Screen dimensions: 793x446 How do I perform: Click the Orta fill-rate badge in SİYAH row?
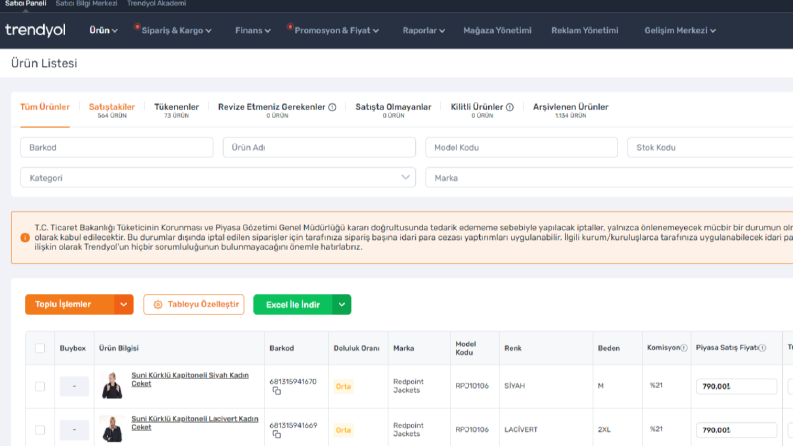point(343,386)
